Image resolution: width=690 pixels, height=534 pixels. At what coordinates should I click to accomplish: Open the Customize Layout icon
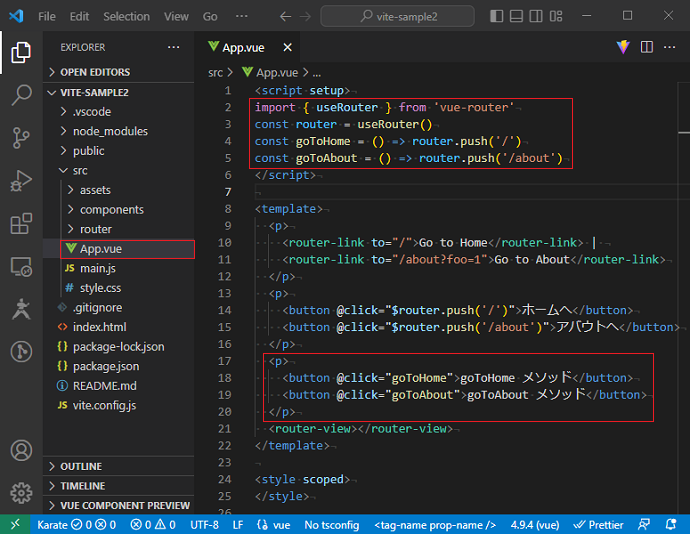coord(556,16)
